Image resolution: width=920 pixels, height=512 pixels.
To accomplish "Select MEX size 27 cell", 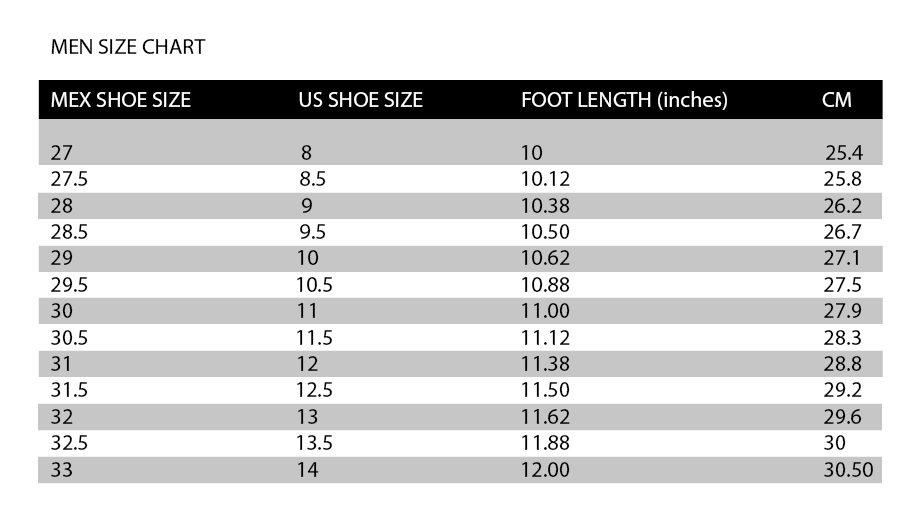I will [x=62, y=154].
